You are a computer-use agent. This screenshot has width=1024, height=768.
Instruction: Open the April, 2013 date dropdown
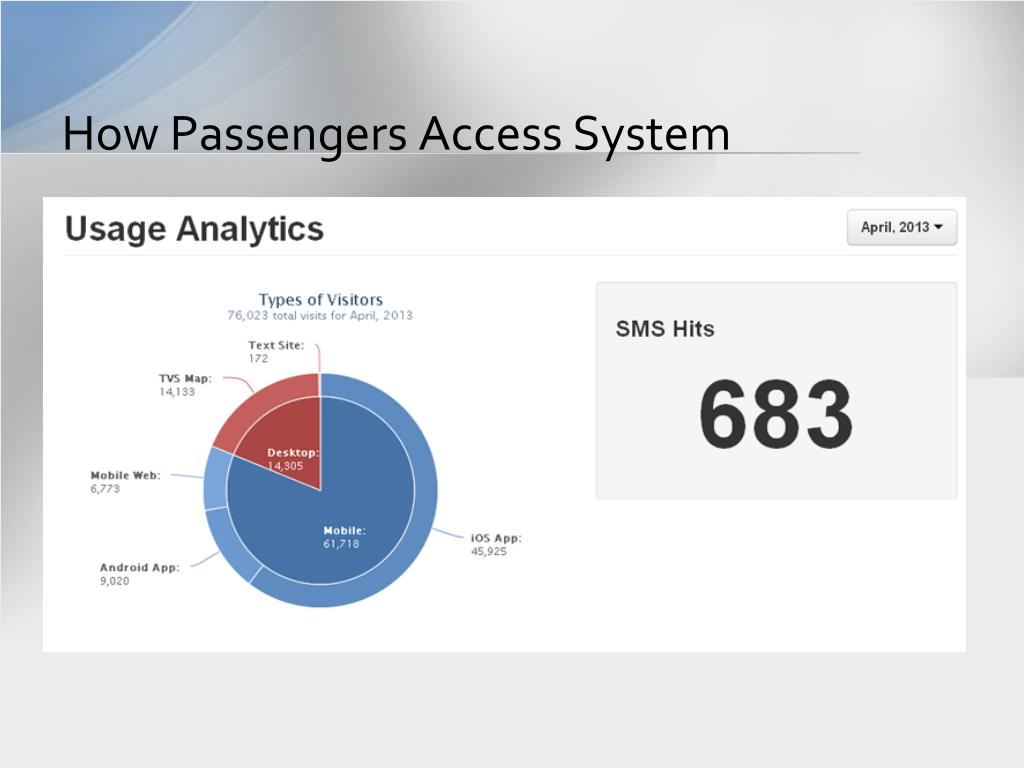pyautogui.click(x=902, y=227)
